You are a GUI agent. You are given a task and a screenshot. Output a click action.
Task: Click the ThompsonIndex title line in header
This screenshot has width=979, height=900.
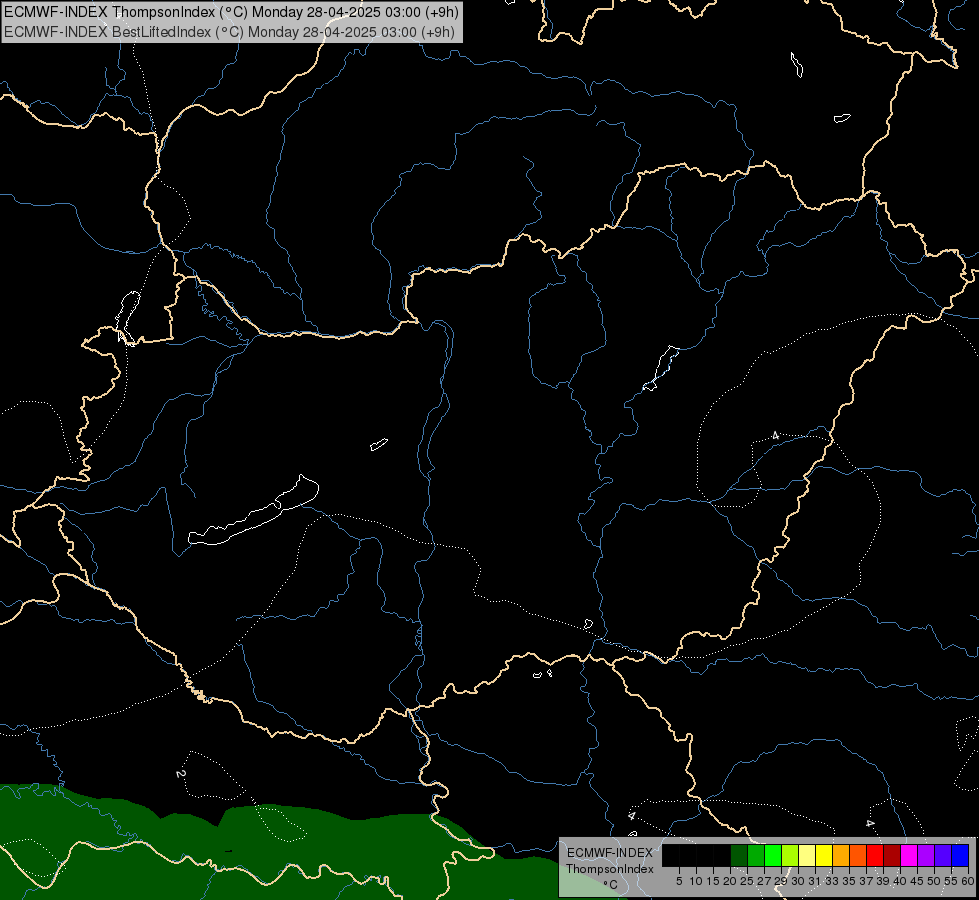click(231, 11)
